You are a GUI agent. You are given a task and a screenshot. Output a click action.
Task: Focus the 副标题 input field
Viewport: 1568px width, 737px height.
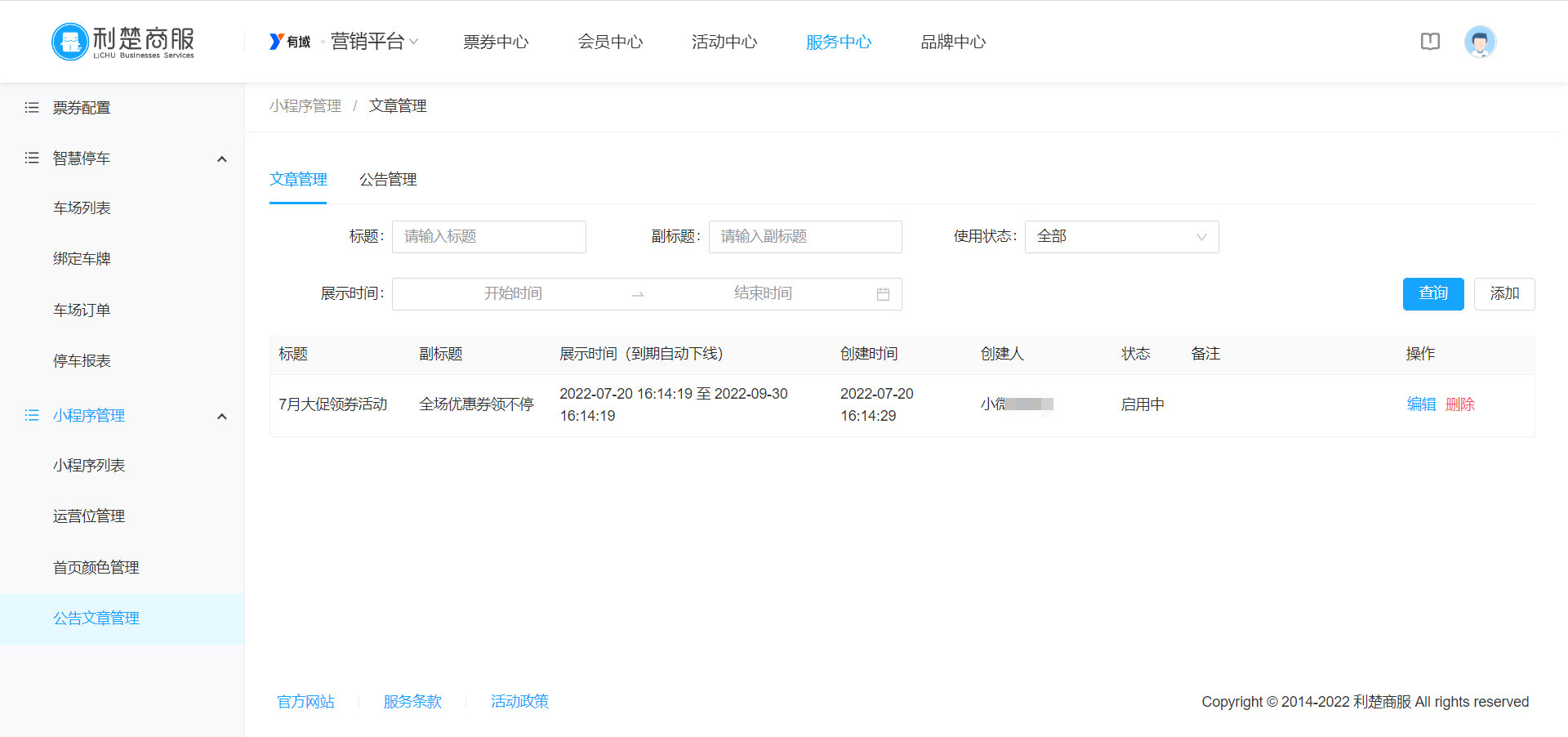pos(805,237)
